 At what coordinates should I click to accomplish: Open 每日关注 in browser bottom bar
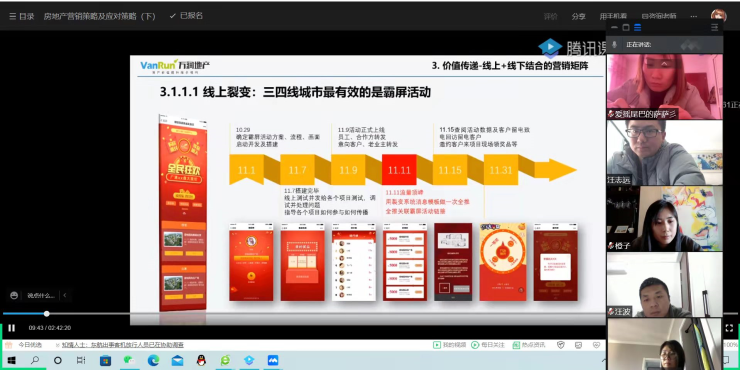click(488, 345)
